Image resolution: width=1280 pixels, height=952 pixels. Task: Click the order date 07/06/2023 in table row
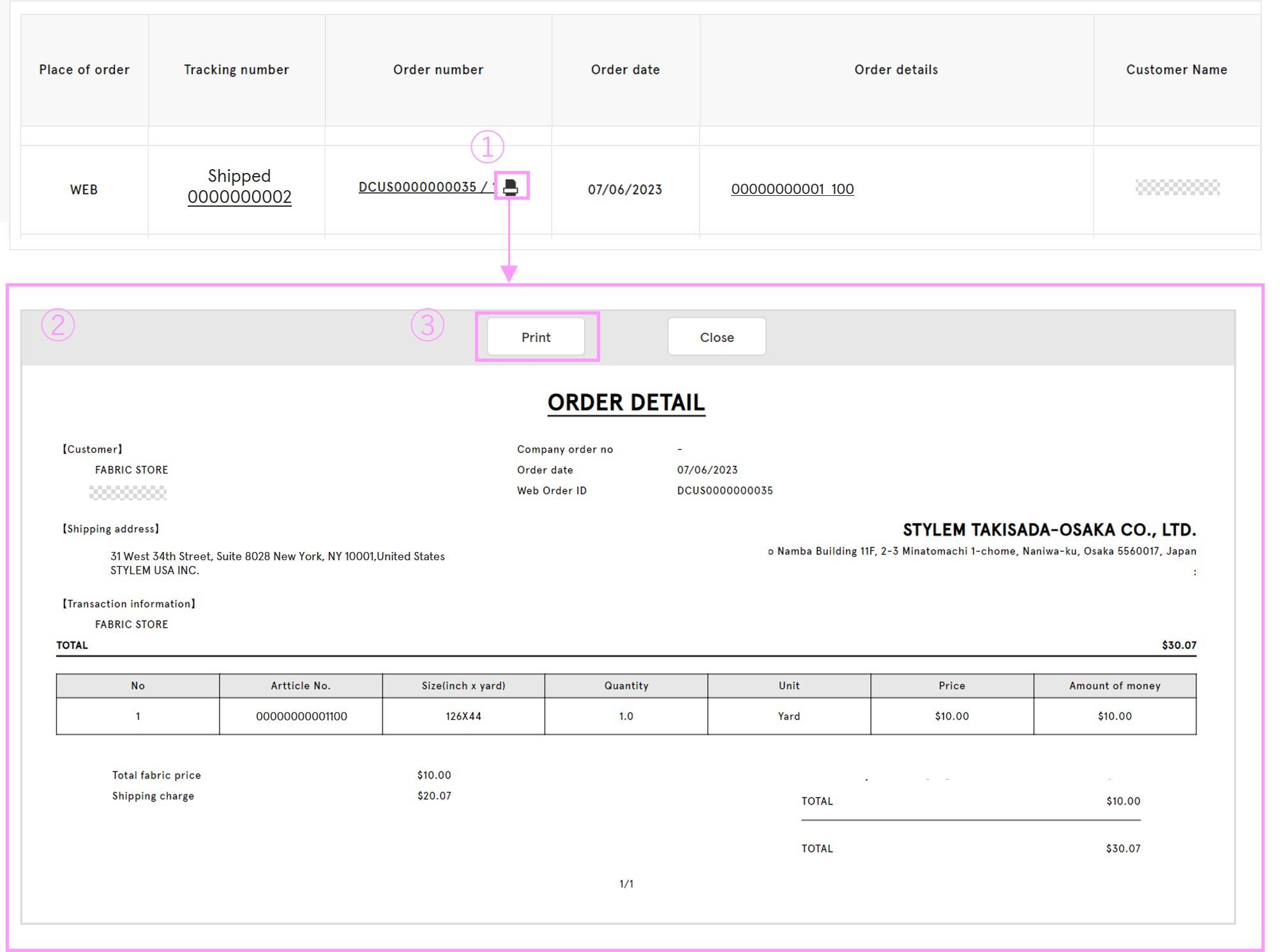click(x=624, y=190)
